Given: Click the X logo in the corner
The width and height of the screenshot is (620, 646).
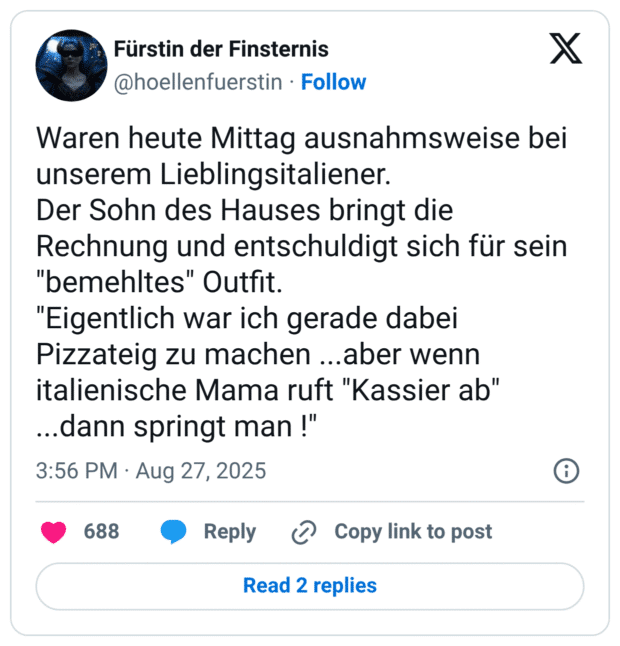Looking at the screenshot, I should [566, 48].
